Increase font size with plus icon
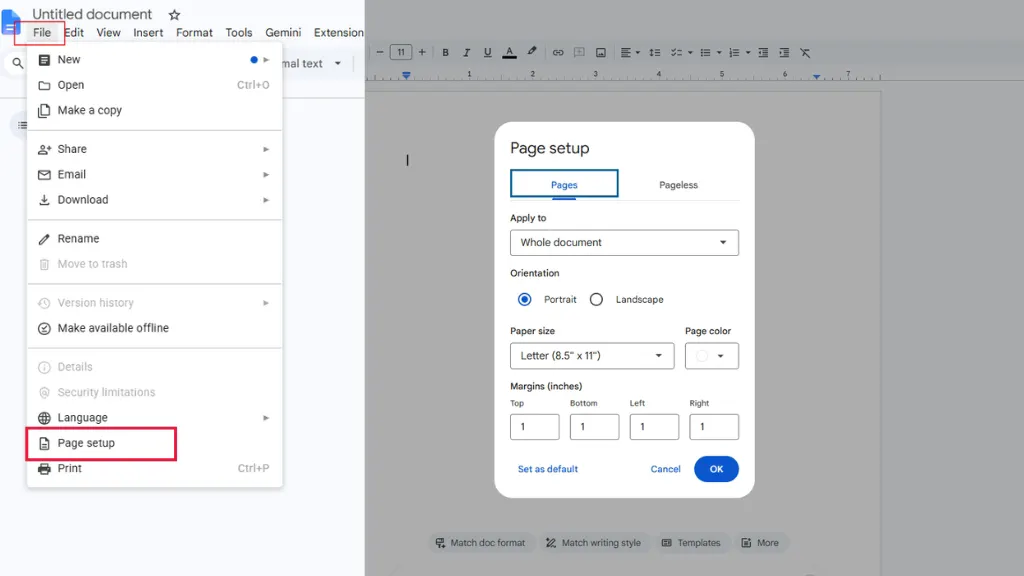The width and height of the screenshot is (1024, 576). pos(422,52)
